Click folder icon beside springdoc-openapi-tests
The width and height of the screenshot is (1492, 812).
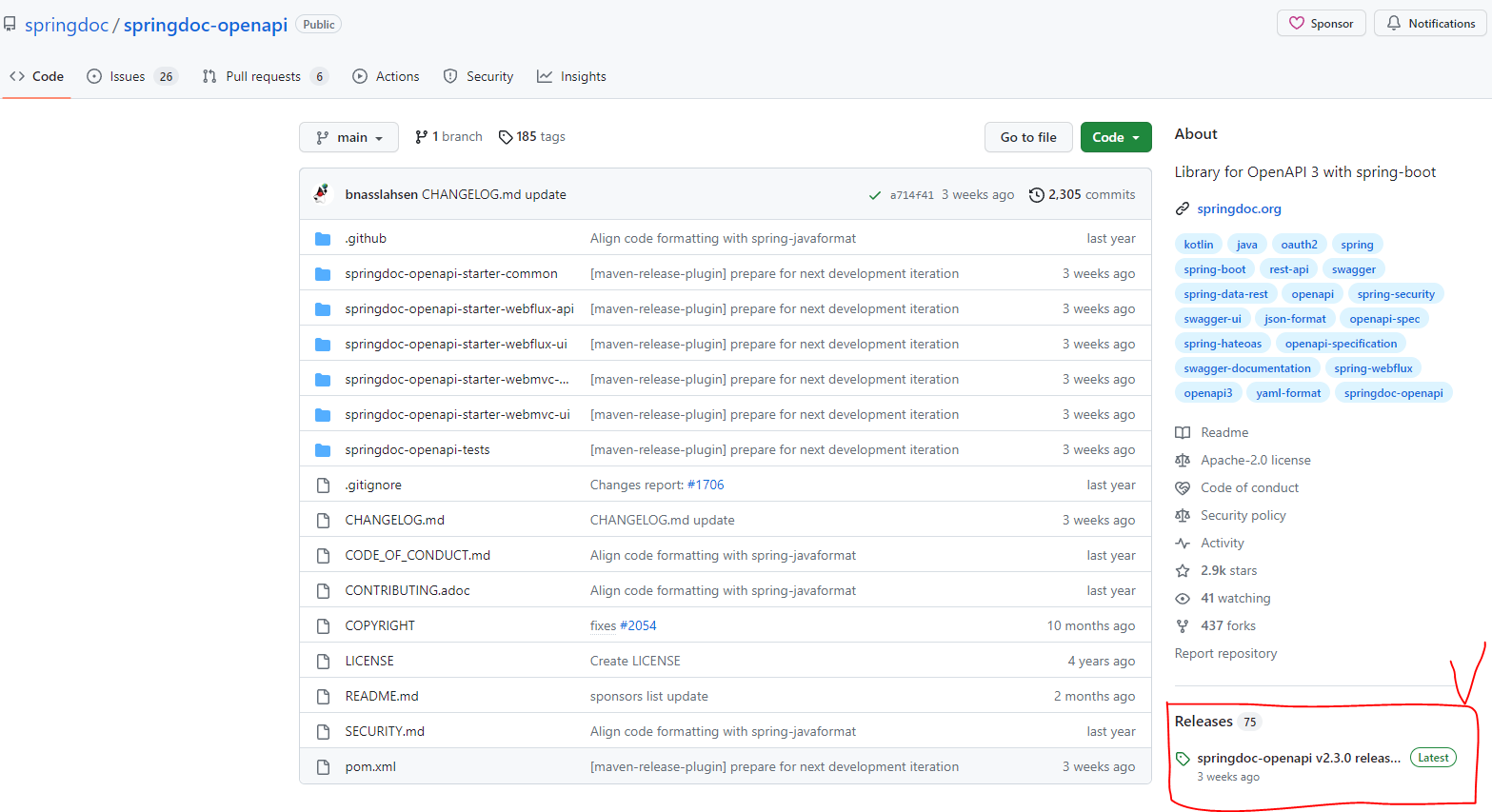[x=323, y=450]
